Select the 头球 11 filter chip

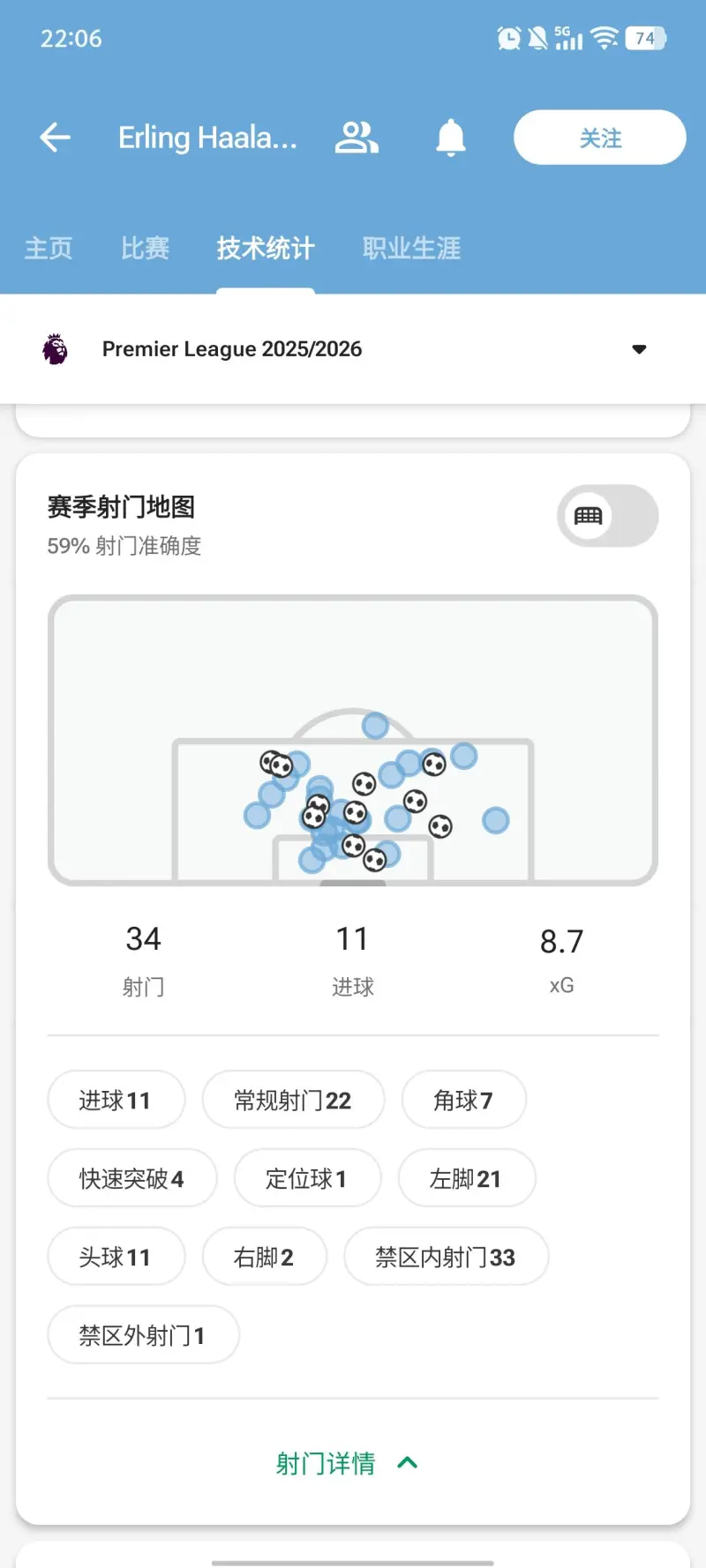pos(116,1257)
